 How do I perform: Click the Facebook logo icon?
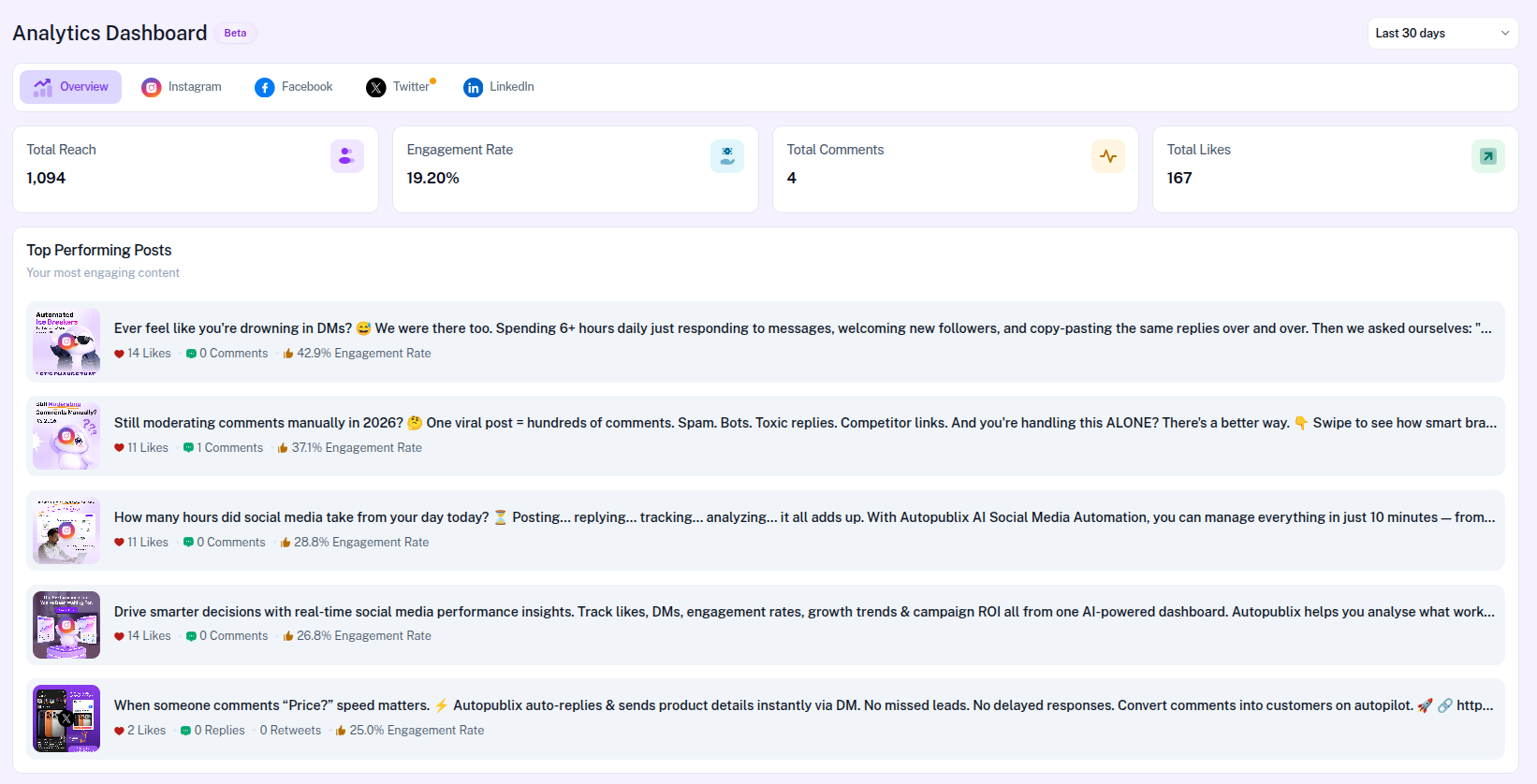[x=265, y=87]
